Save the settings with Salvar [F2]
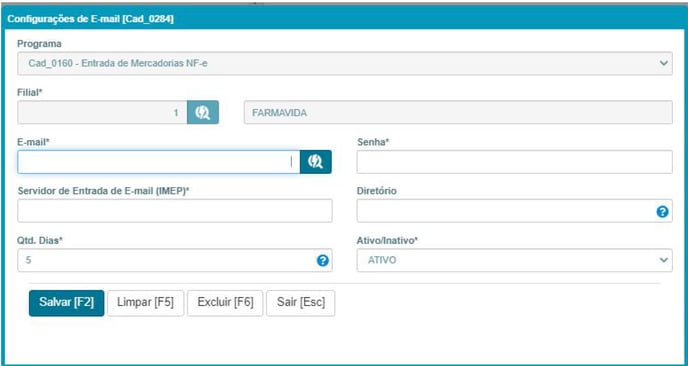The width and height of the screenshot is (688, 366). click(67, 303)
